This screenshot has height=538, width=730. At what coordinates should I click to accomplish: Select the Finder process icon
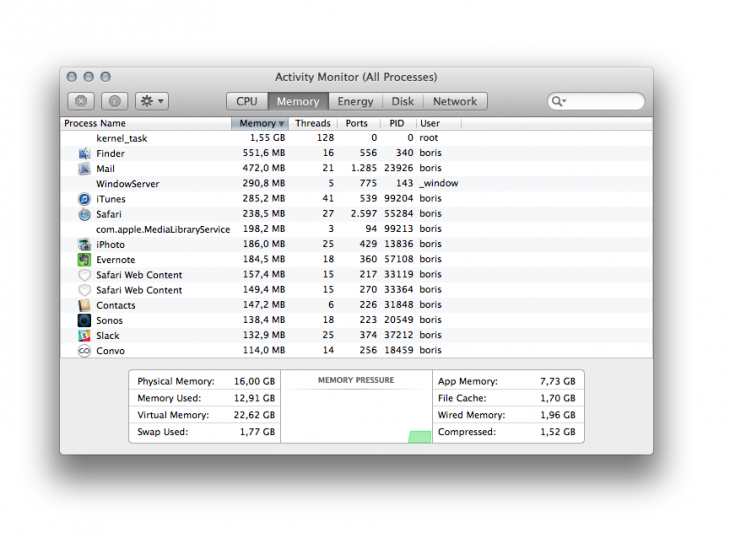click(x=84, y=153)
